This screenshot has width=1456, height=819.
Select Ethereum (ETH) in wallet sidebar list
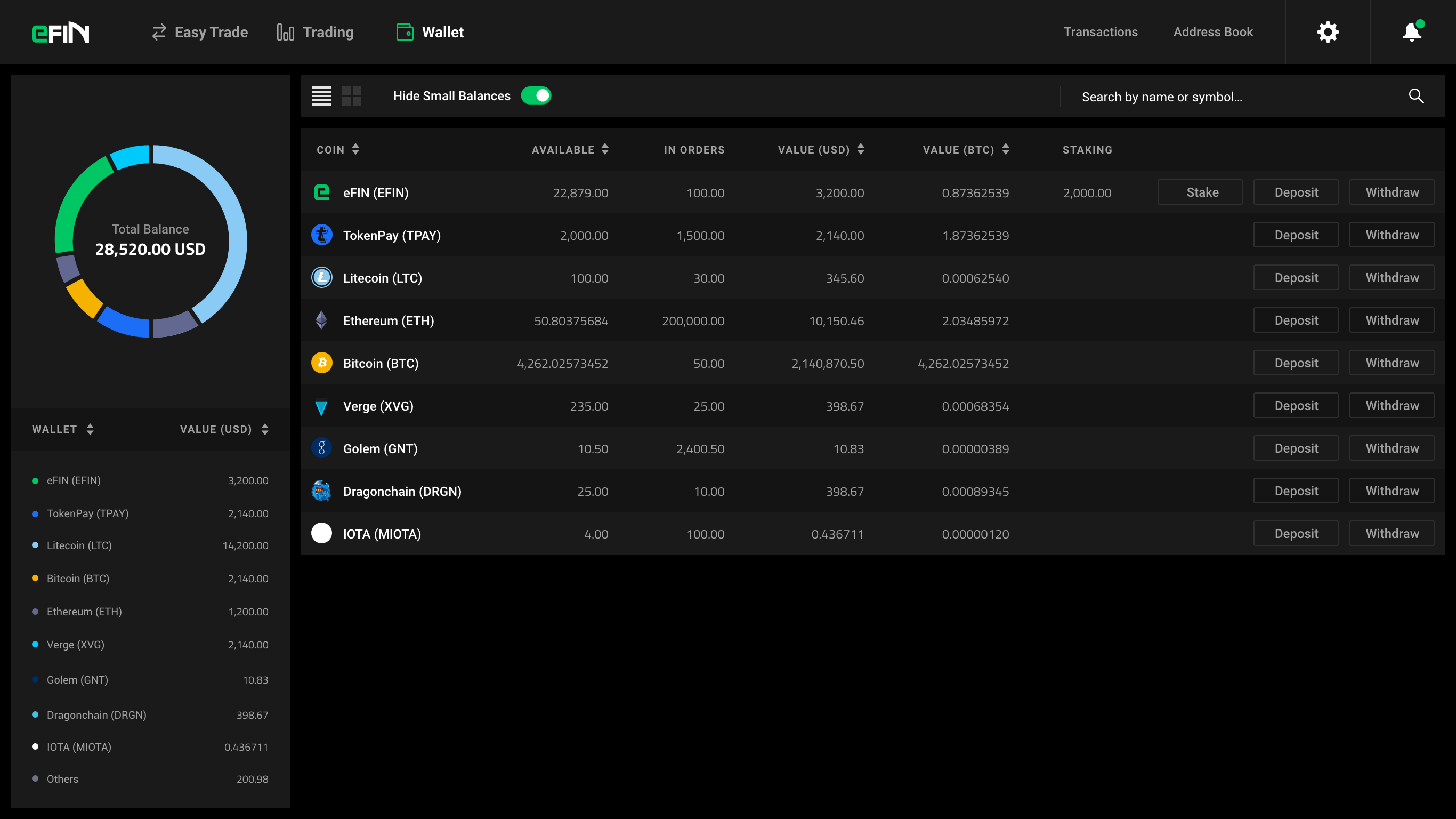point(150,612)
